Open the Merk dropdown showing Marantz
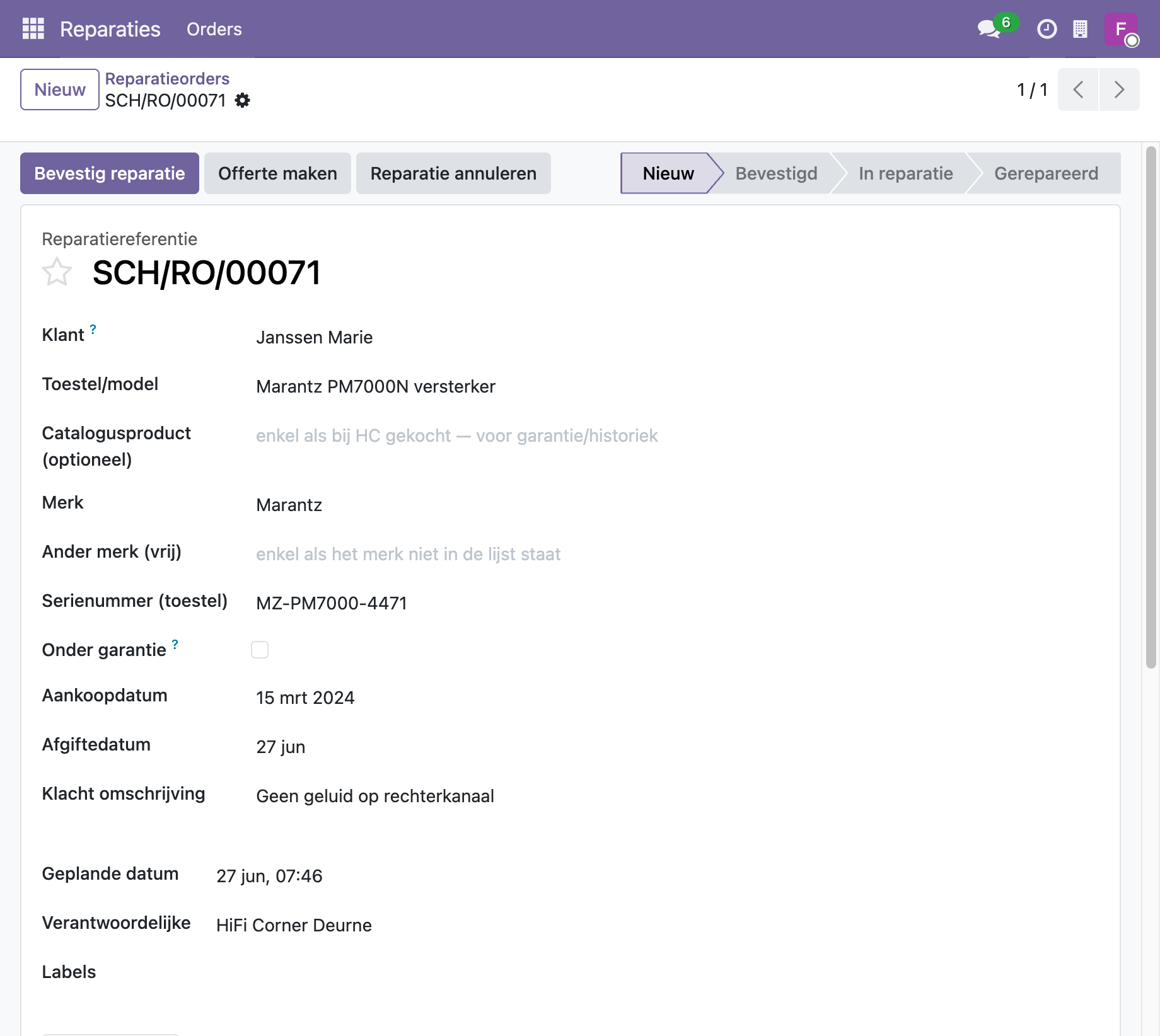The height and width of the screenshot is (1036, 1160). click(x=675, y=505)
